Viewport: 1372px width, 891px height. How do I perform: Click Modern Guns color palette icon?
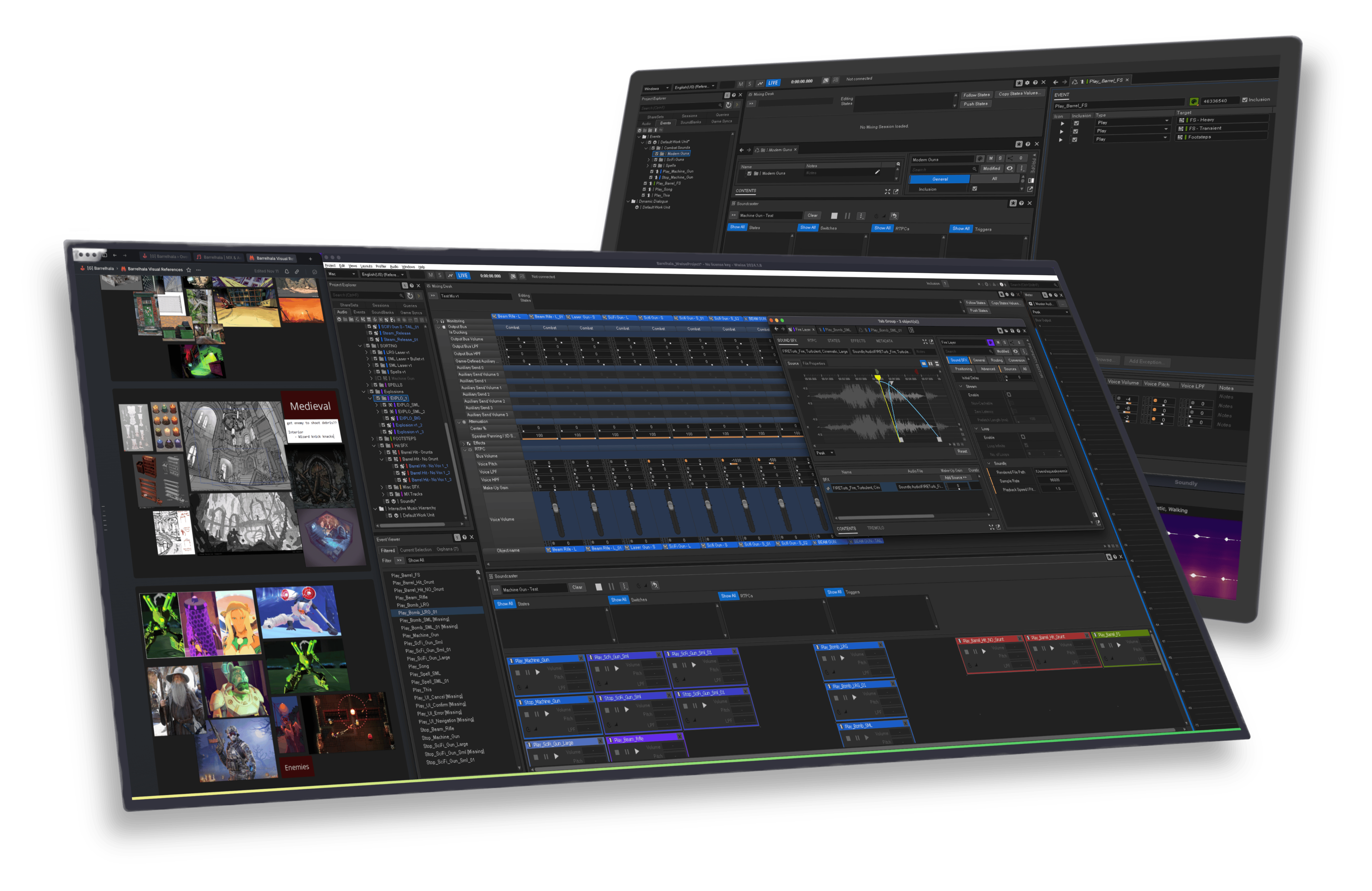pyautogui.click(x=980, y=159)
